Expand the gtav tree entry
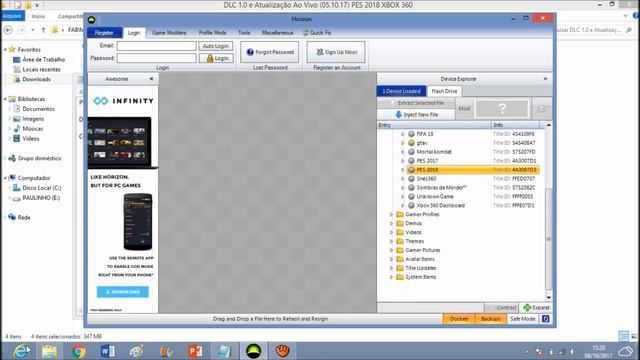Screen dimensions: 640x360 tap(403, 143)
